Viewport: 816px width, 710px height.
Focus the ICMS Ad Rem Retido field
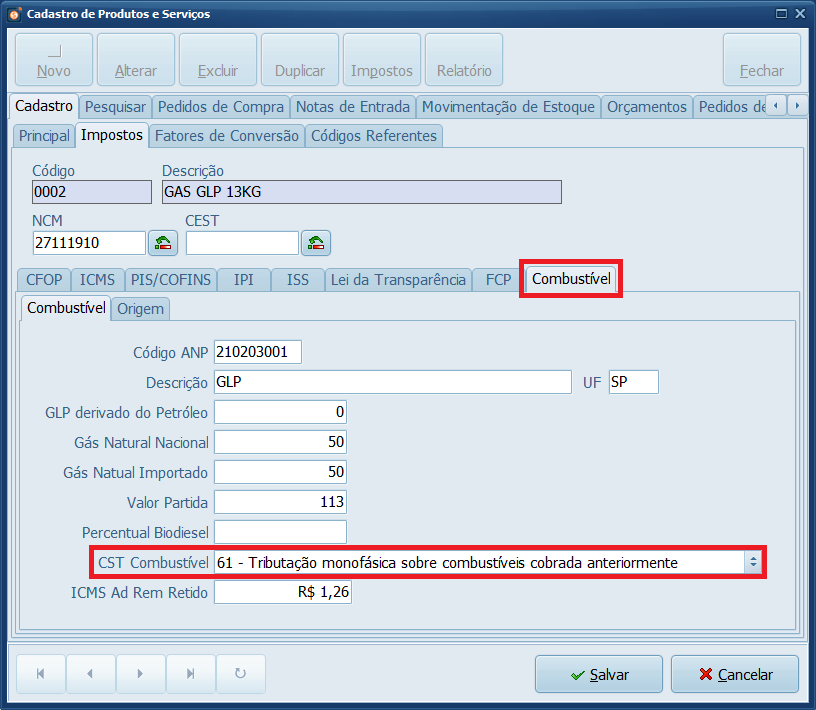tap(282, 593)
